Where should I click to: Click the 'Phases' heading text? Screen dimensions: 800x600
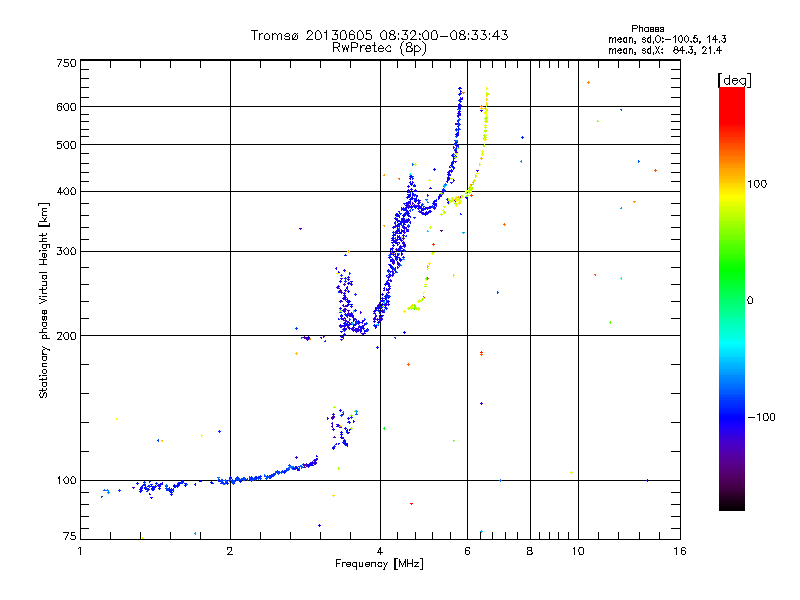[647, 29]
